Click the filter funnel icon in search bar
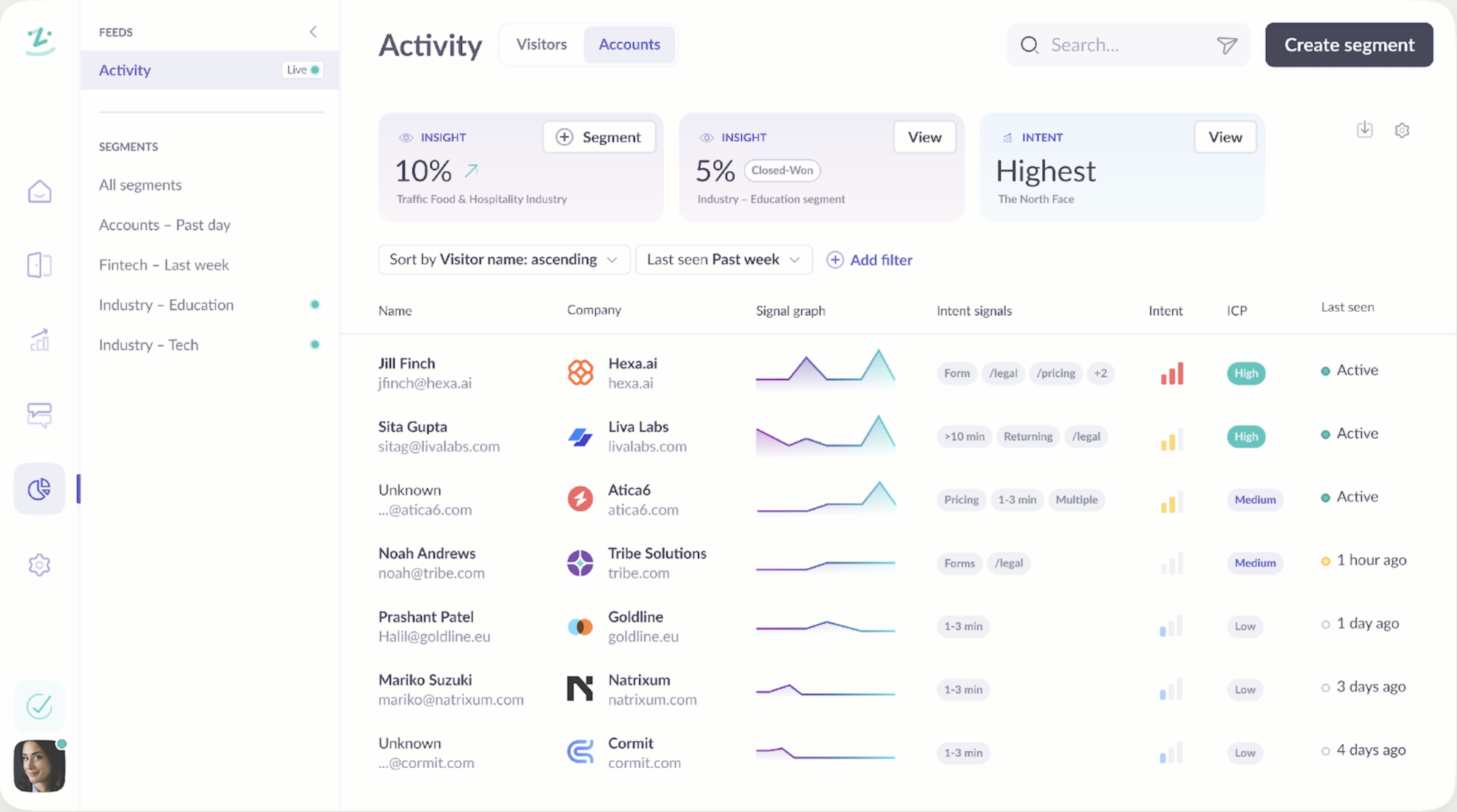The image size is (1457, 812). [1227, 45]
